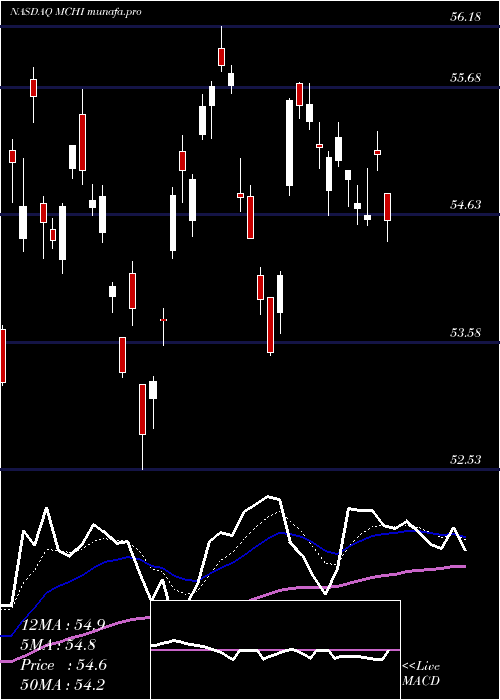Click the 50MA : 54.2 readout
This screenshot has width=500, height=700.
point(62,685)
